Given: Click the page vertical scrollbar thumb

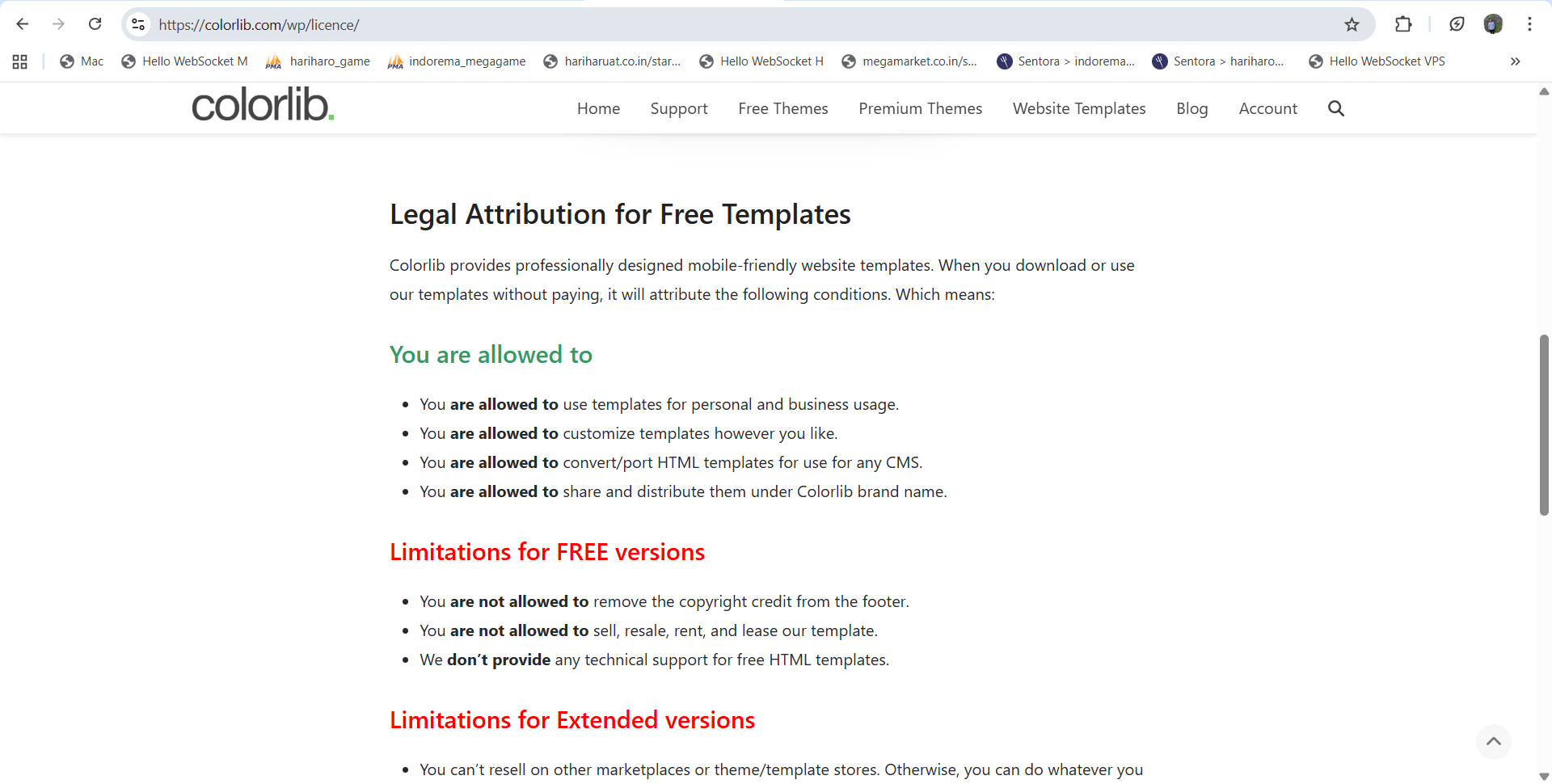Looking at the screenshot, I should [1544, 424].
